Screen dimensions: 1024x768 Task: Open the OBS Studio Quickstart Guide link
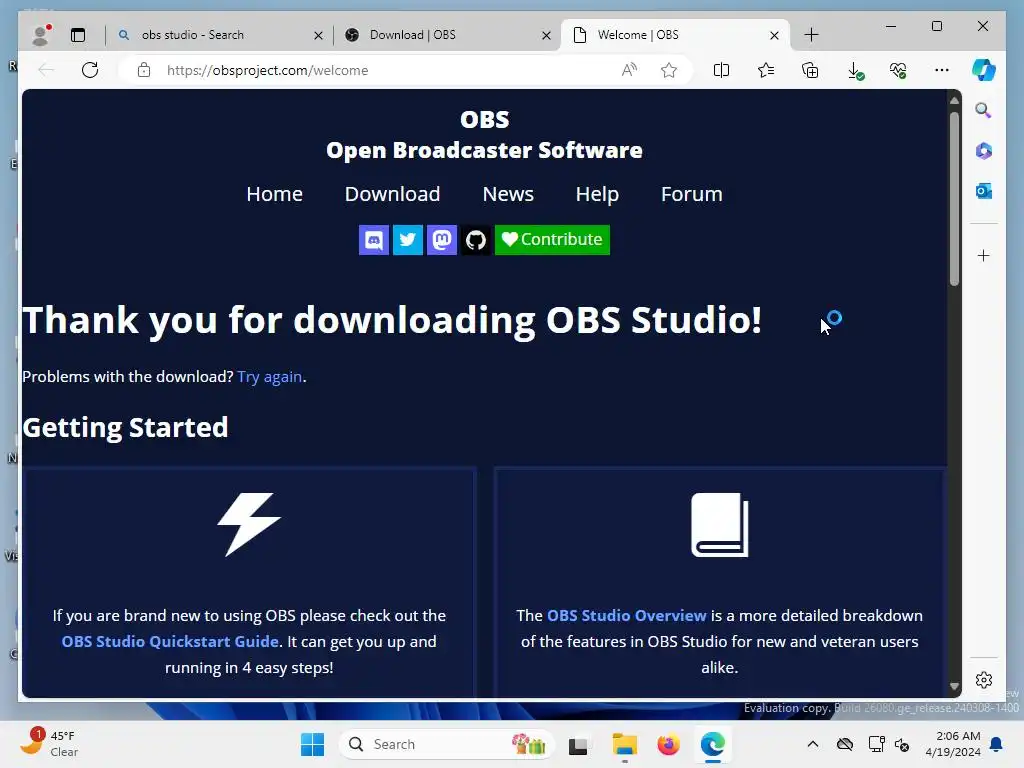pyautogui.click(x=170, y=641)
